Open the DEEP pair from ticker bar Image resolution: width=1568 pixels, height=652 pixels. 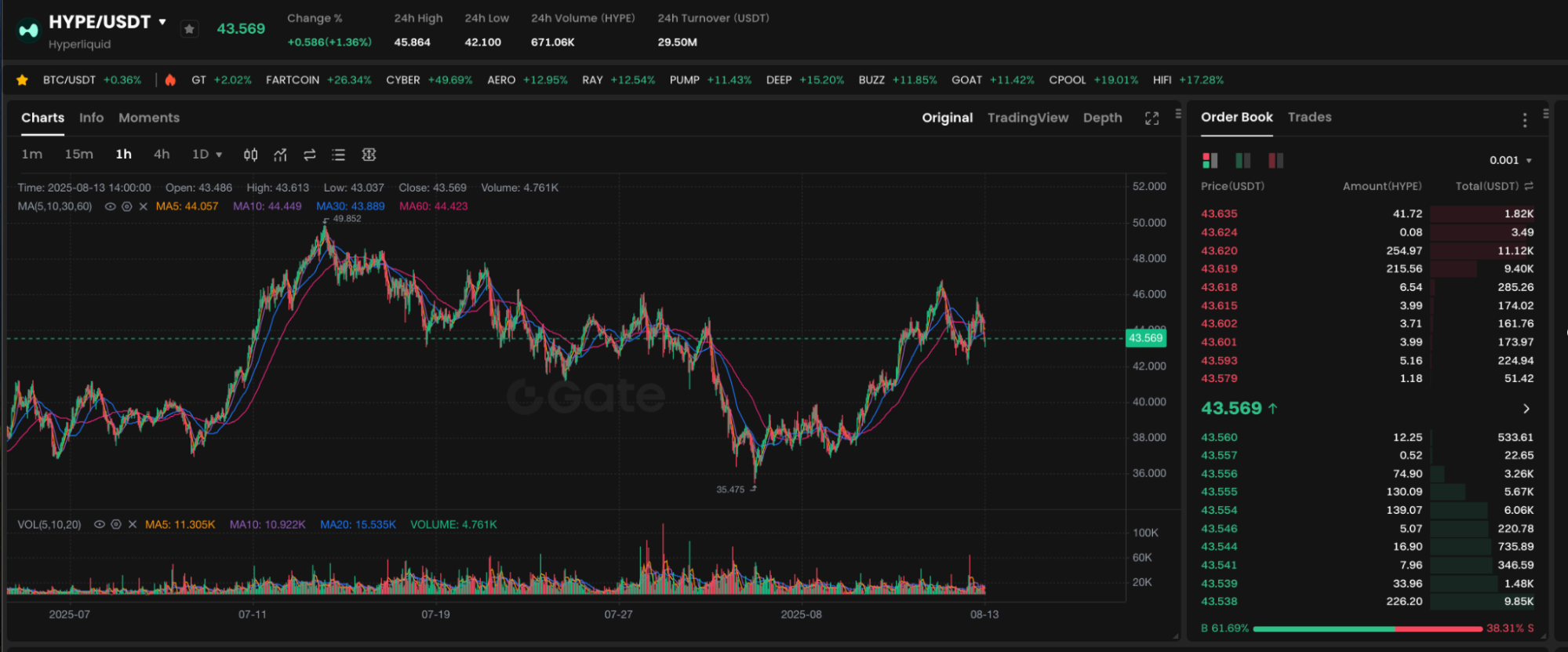[x=805, y=80]
